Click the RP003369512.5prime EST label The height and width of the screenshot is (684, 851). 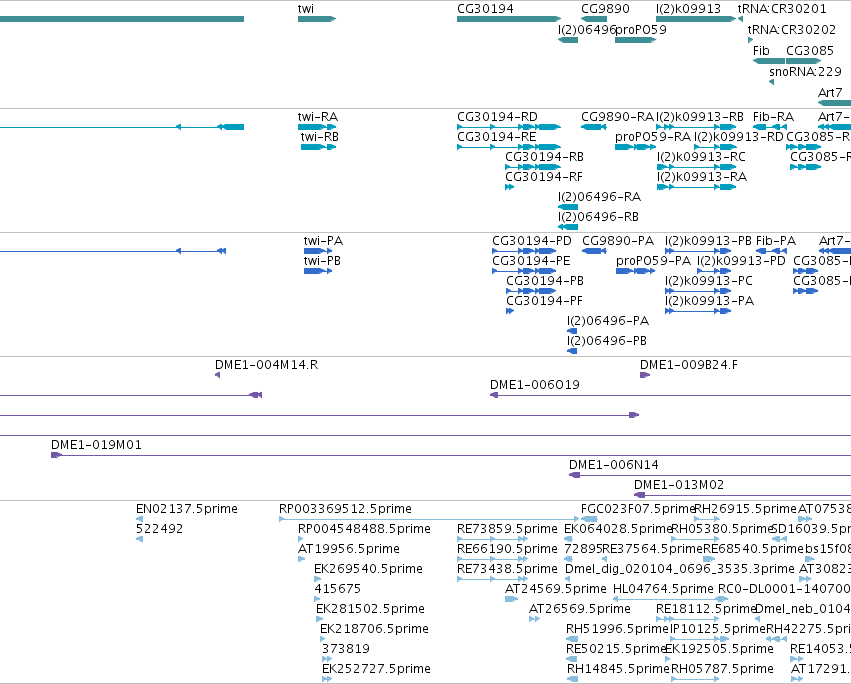[345, 509]
